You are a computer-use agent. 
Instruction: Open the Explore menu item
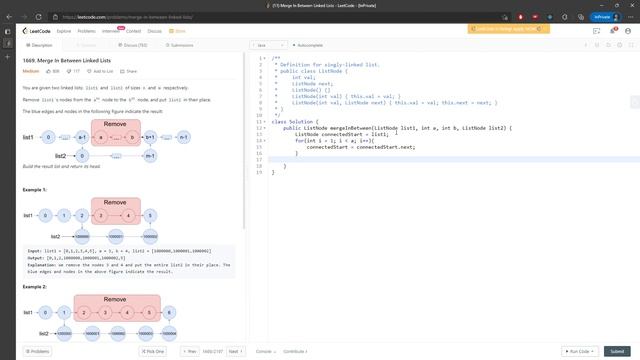tap(64, 31)
